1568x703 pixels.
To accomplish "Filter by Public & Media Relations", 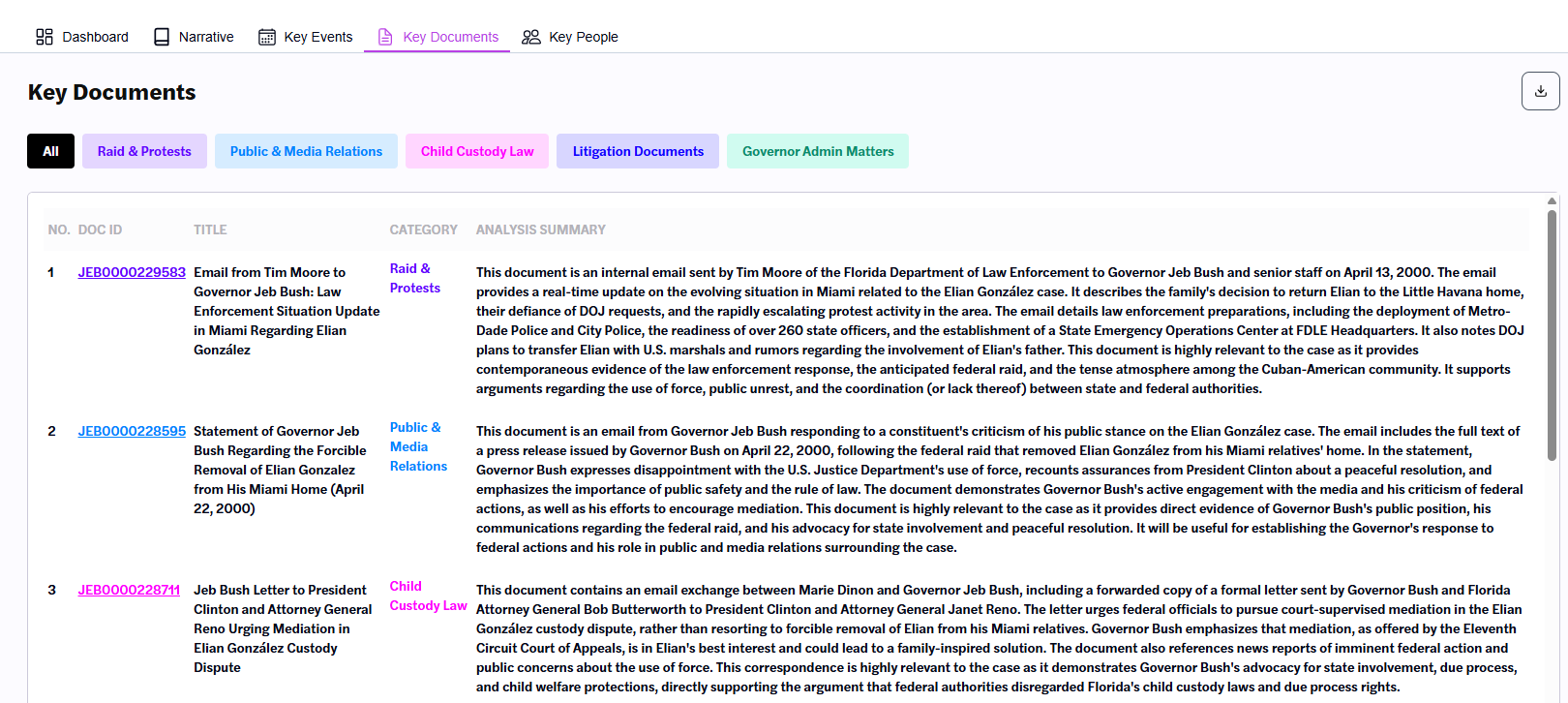I will (306, 151).
